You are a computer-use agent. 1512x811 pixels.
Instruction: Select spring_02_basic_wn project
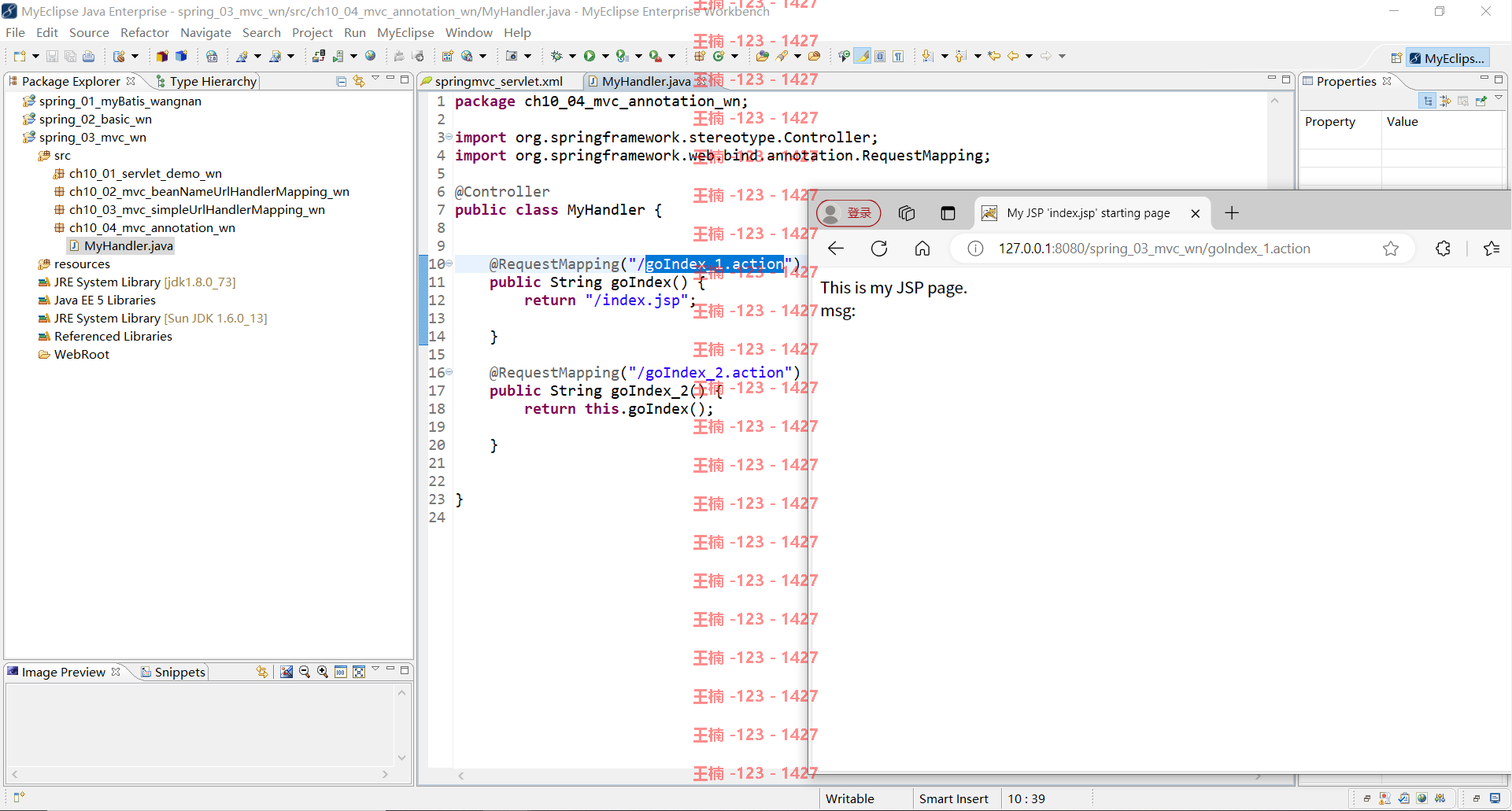pos(87,119)
